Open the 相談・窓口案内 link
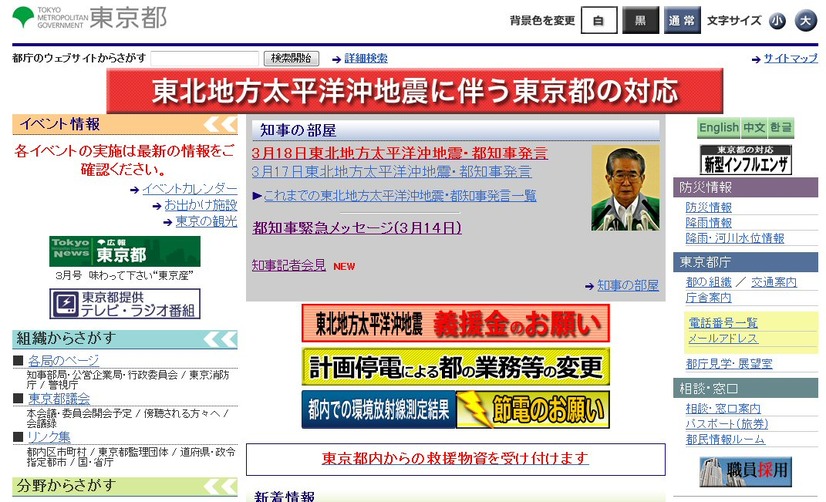Image resolution: width=826 pixels, height=502 pixels. click(x=723, y=409)
